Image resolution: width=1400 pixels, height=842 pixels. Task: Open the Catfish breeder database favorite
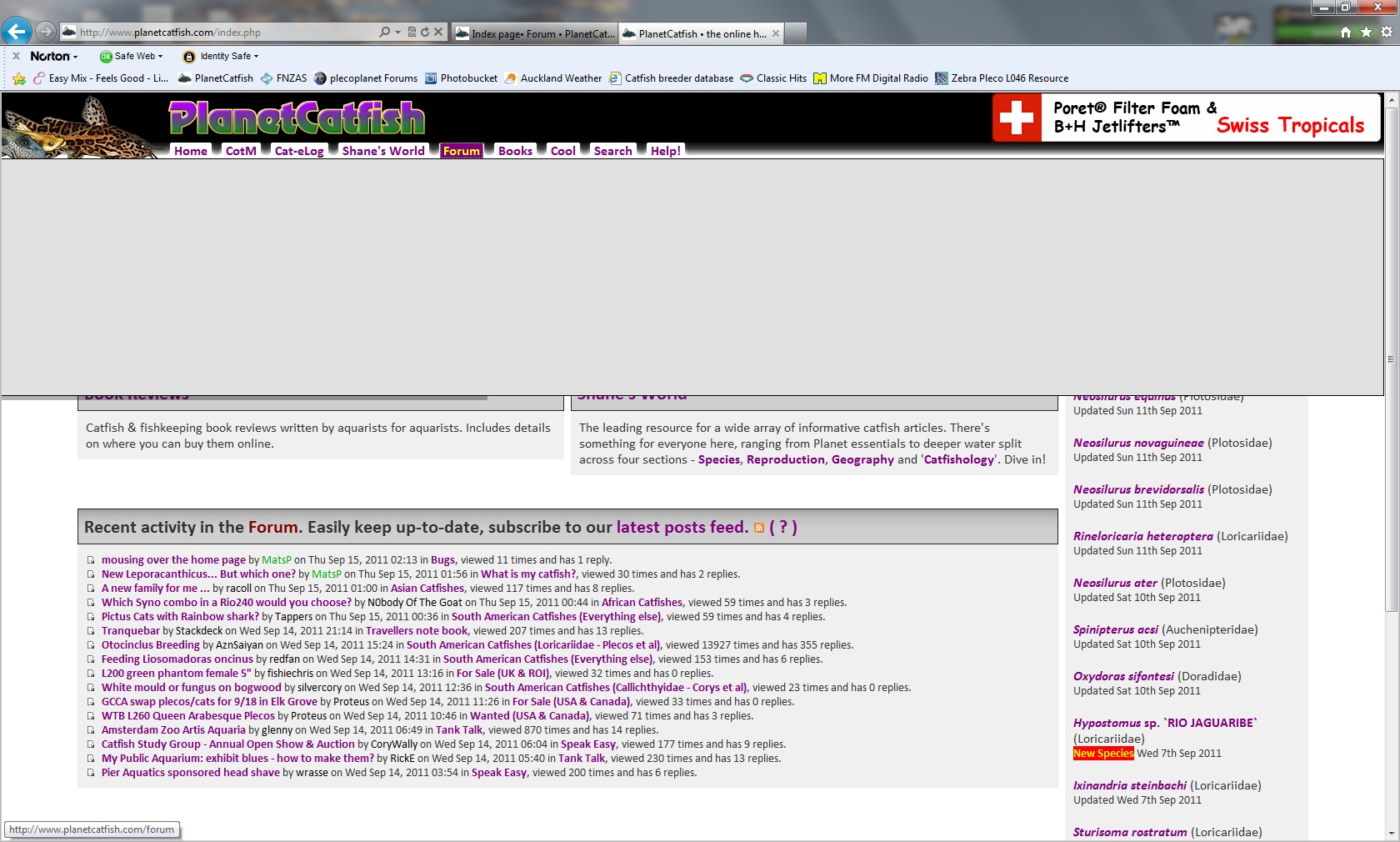pyautogui.click(x=671, y=78)
